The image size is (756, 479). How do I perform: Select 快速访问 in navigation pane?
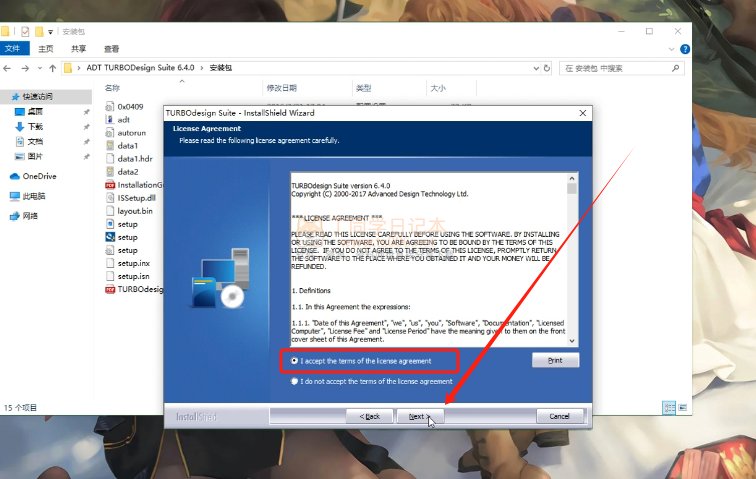pos(38,96)
